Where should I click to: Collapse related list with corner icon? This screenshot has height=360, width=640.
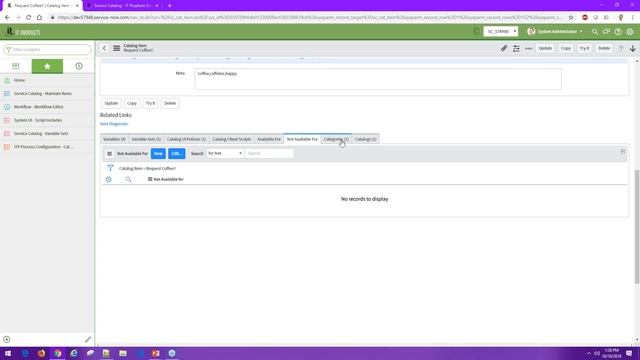pyautogui.click(x=622, y=151)
